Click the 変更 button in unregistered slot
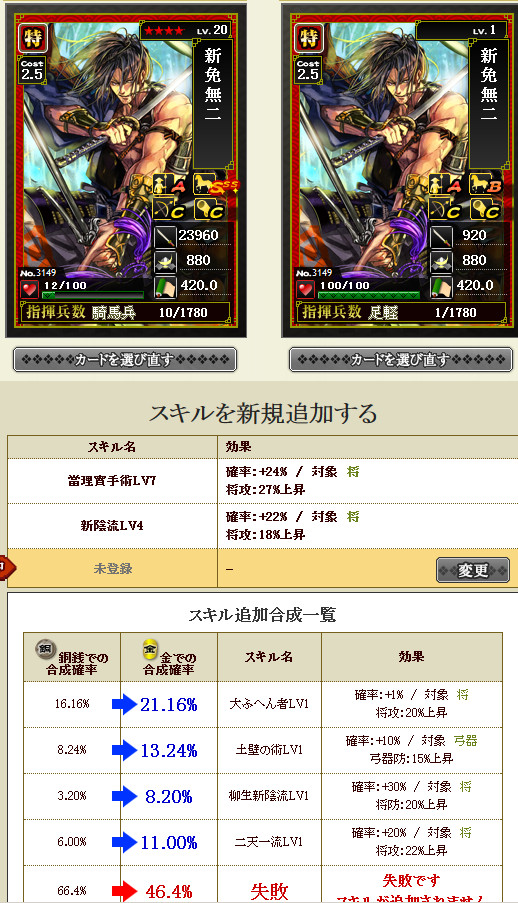This screenshot has width=518, height=903. point(472,570)
